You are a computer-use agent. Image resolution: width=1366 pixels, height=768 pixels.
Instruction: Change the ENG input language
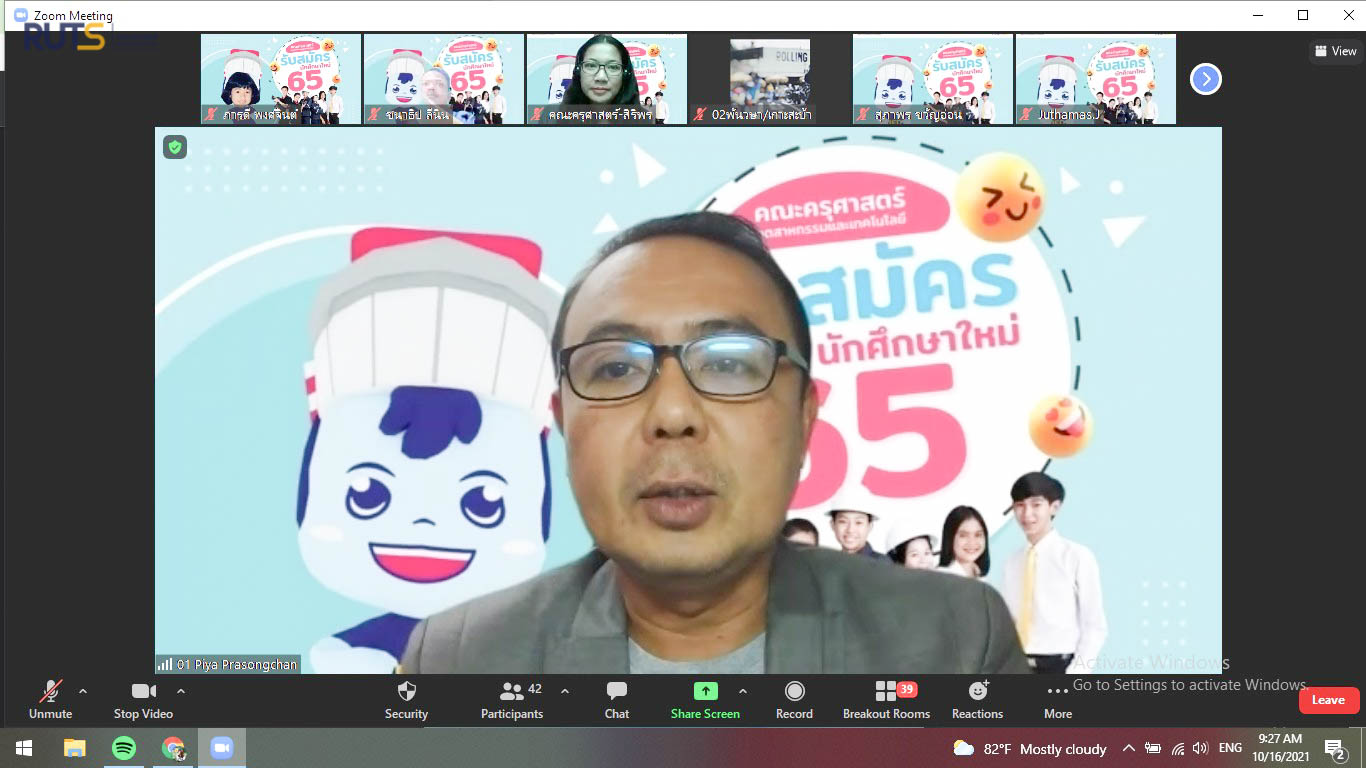[x=1230, y=748]
